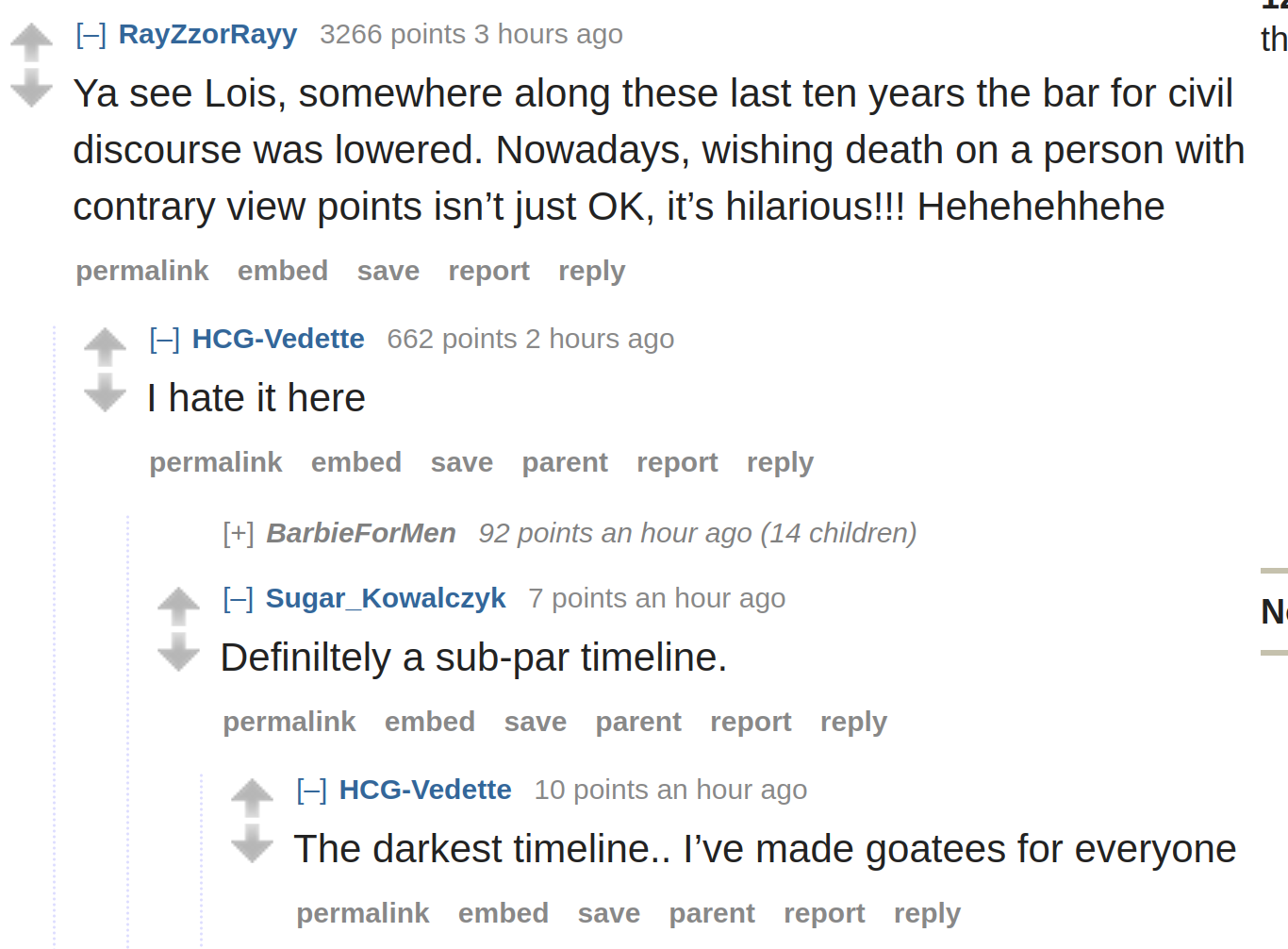Collapse Sugar_Kowalczyk's comment thread

239,598
